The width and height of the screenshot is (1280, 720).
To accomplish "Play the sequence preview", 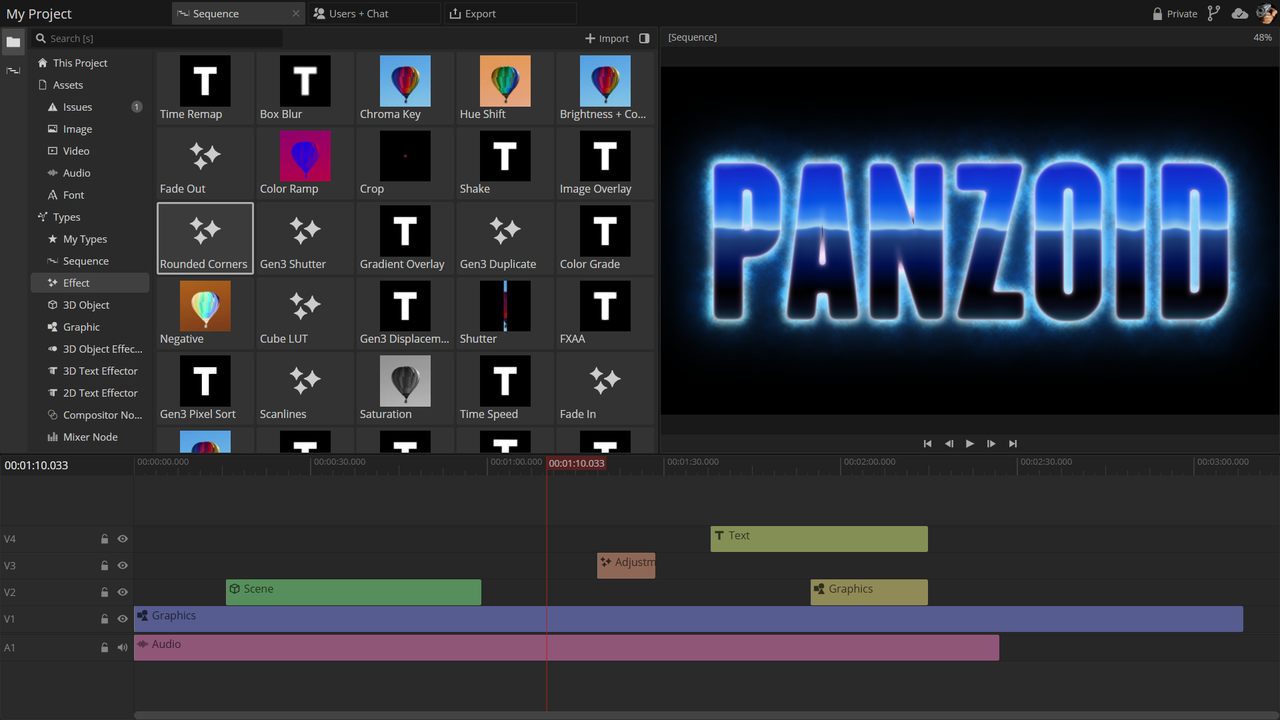I will [x=969, y=444].
